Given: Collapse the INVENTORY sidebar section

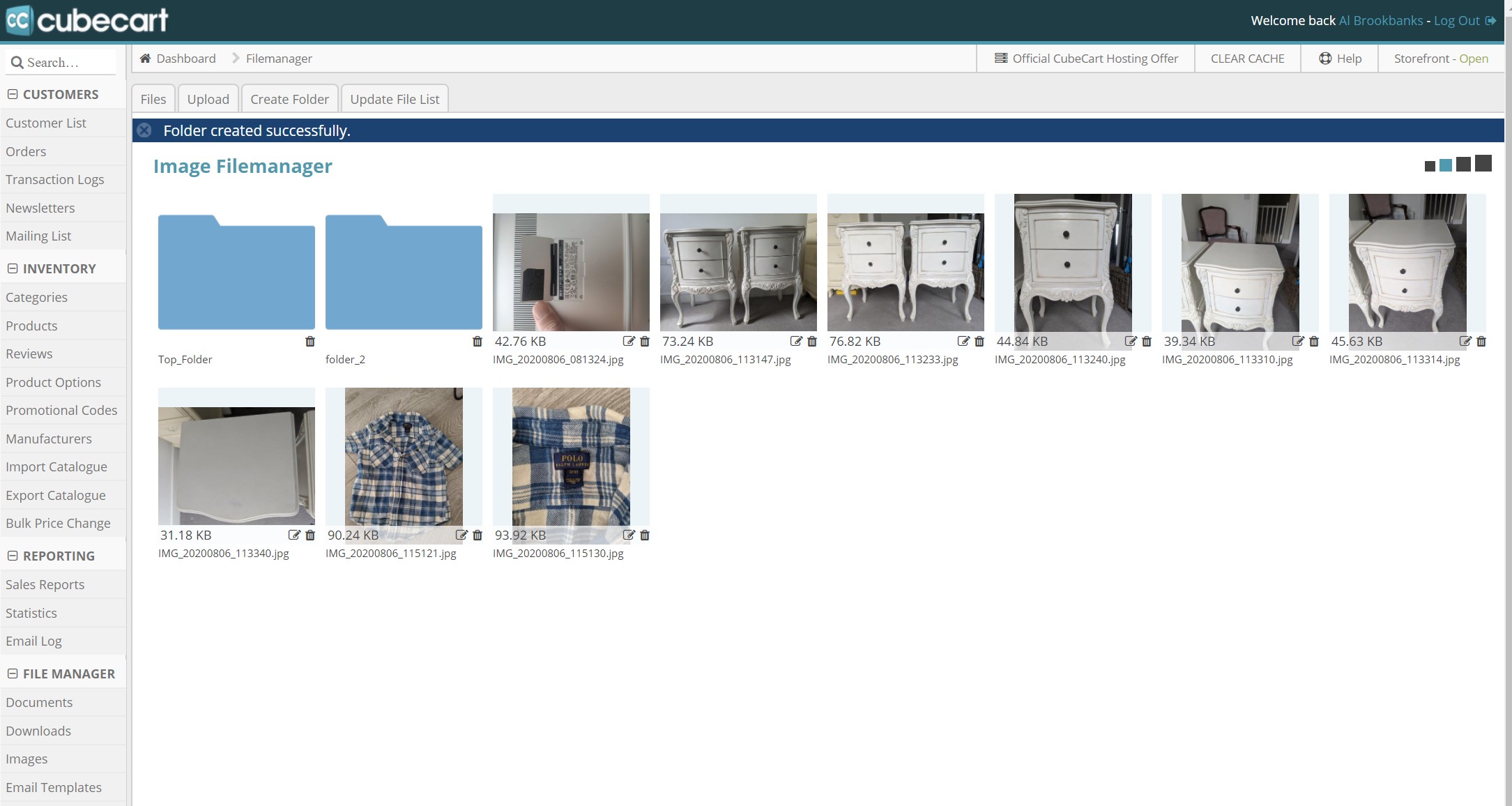Looking at the screenshot, I should (11, 268).
